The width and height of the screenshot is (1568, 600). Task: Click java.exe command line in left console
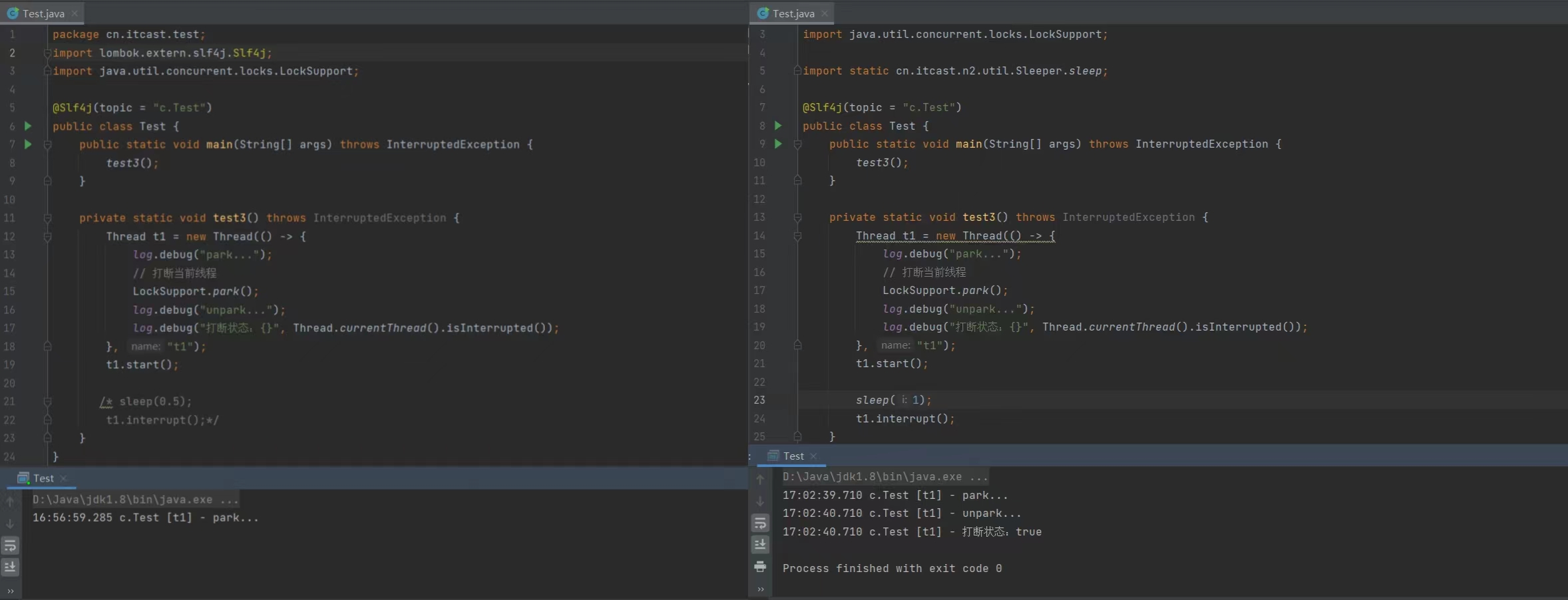click(135, 499)
